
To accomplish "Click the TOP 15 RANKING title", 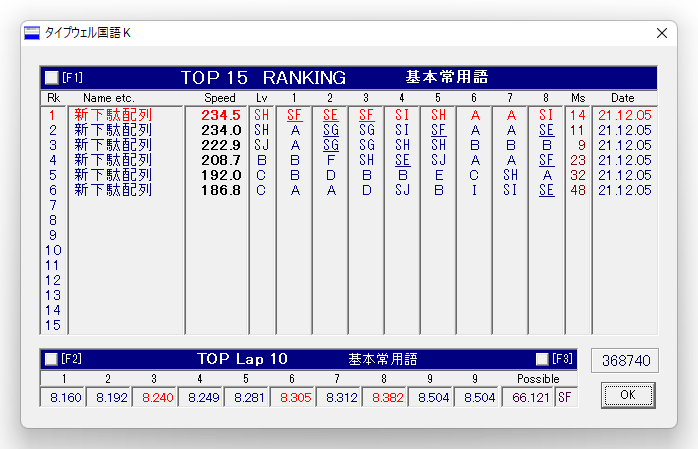I will point(263,78).
